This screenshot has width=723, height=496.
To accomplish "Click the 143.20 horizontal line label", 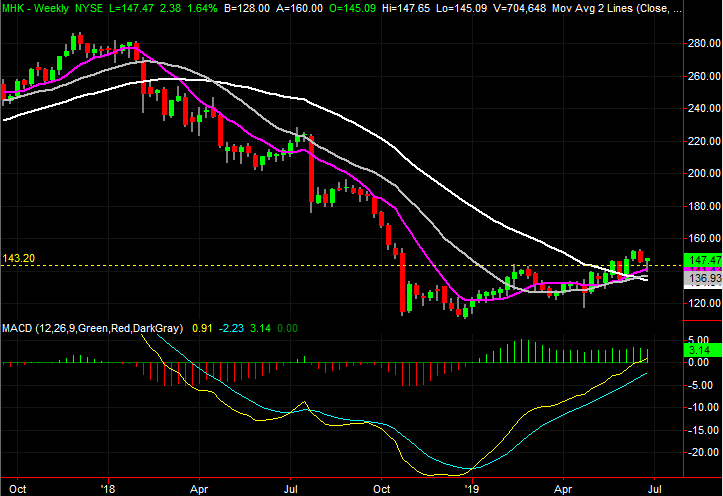I will pyautogui.click(x=19, y=257).
